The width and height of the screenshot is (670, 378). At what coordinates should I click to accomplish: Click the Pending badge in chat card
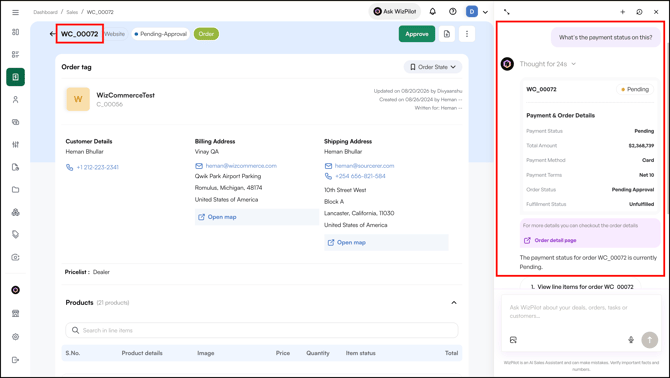[635, 89]
